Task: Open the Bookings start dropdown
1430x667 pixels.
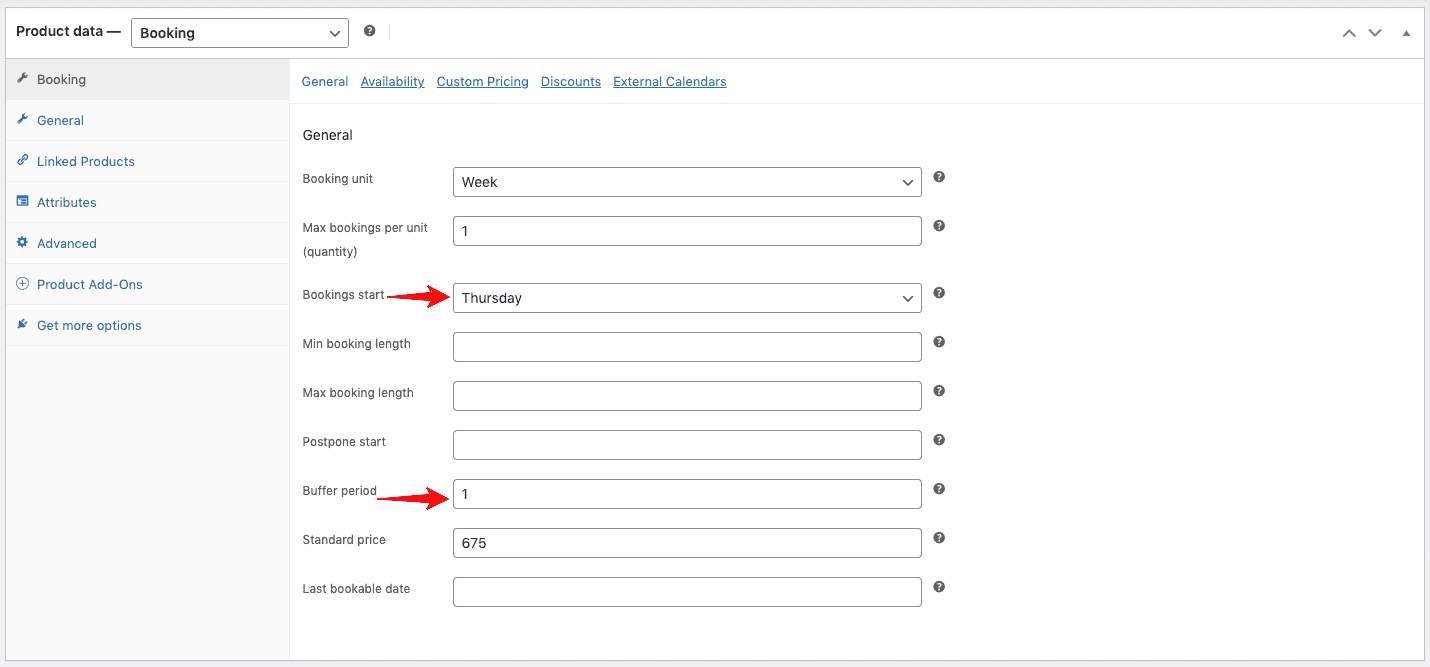Action: (687, 298)
